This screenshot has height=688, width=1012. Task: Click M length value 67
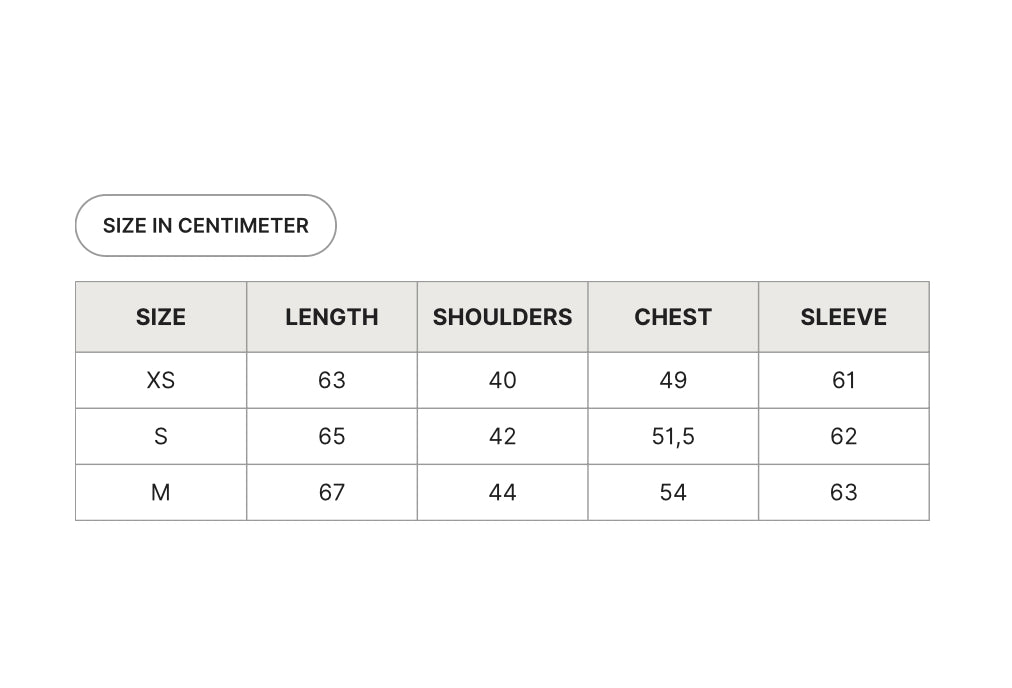[x=332, y=492]
